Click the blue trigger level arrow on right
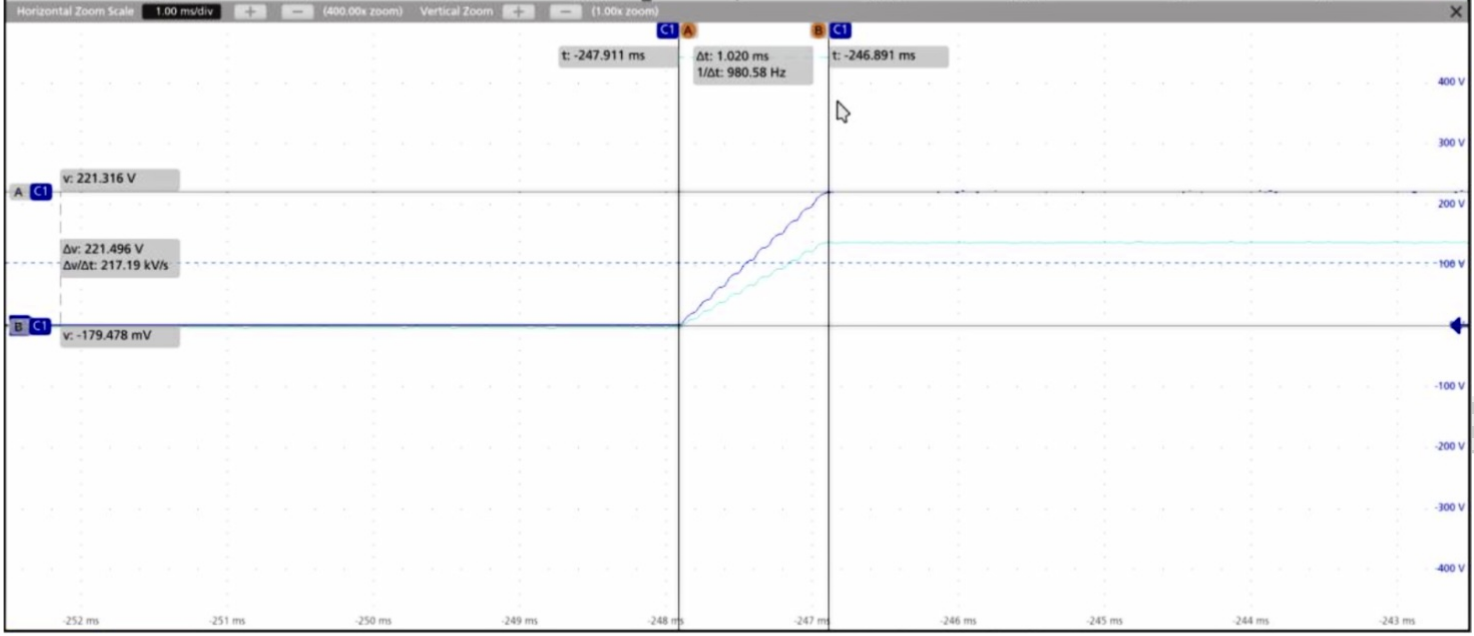The image size is (1474, 636). (x=1458, y=326)
